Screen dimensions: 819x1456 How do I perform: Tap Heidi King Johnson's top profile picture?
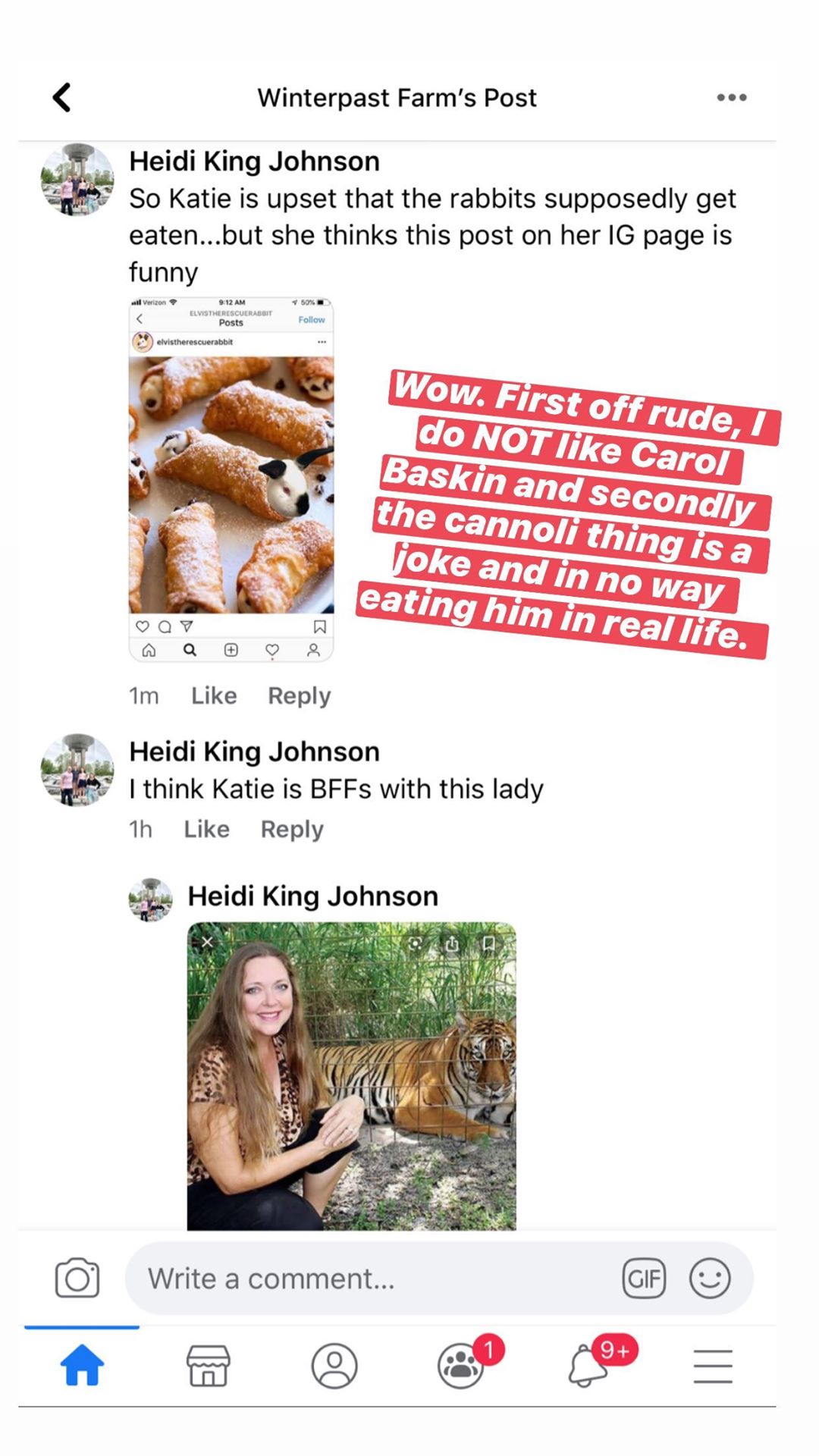pos(77,180)
